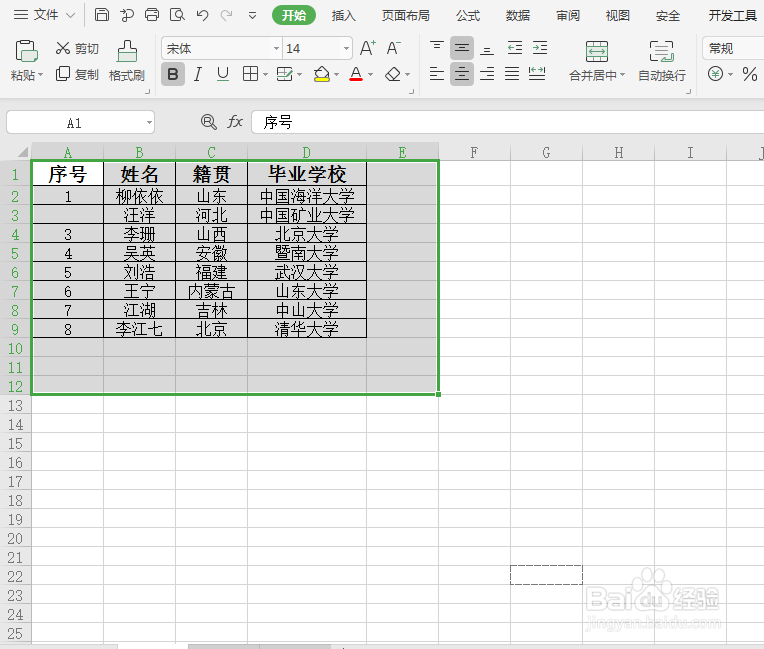Expand the merge center dropdown arrow
Screen dimensions: 764x649
point(622,75)
